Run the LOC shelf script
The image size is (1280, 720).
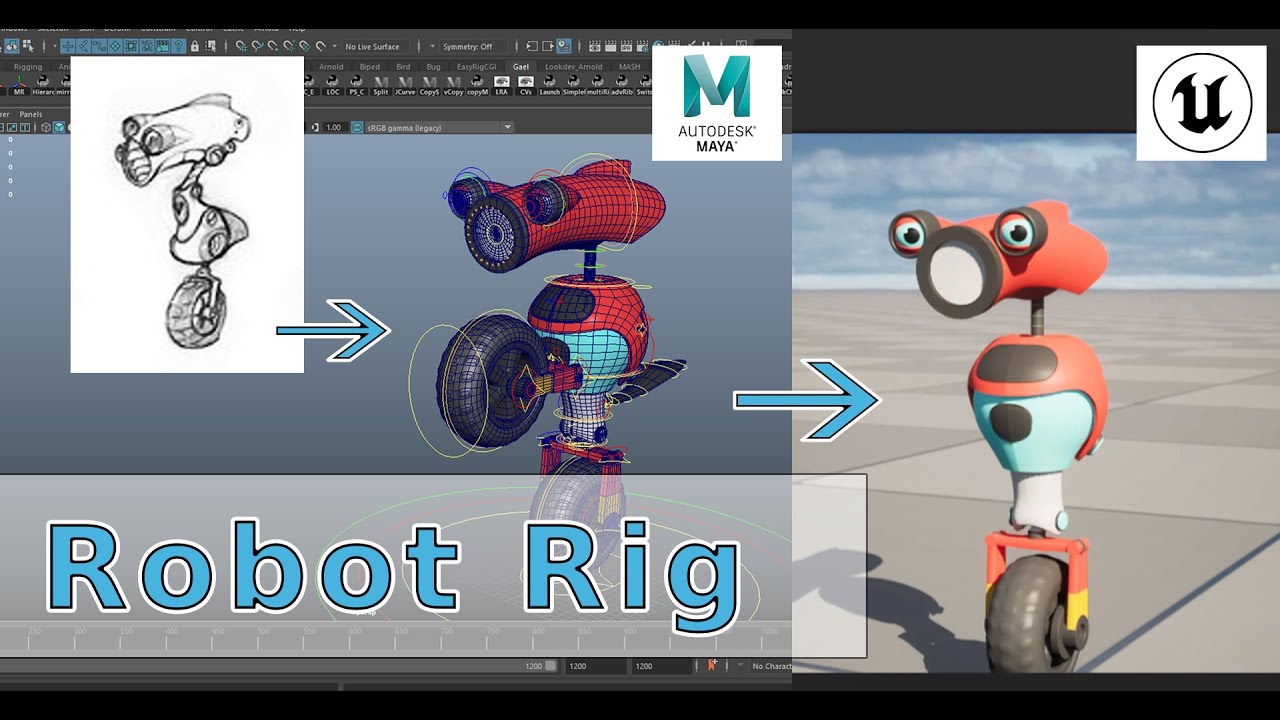(x=333, y=85)
